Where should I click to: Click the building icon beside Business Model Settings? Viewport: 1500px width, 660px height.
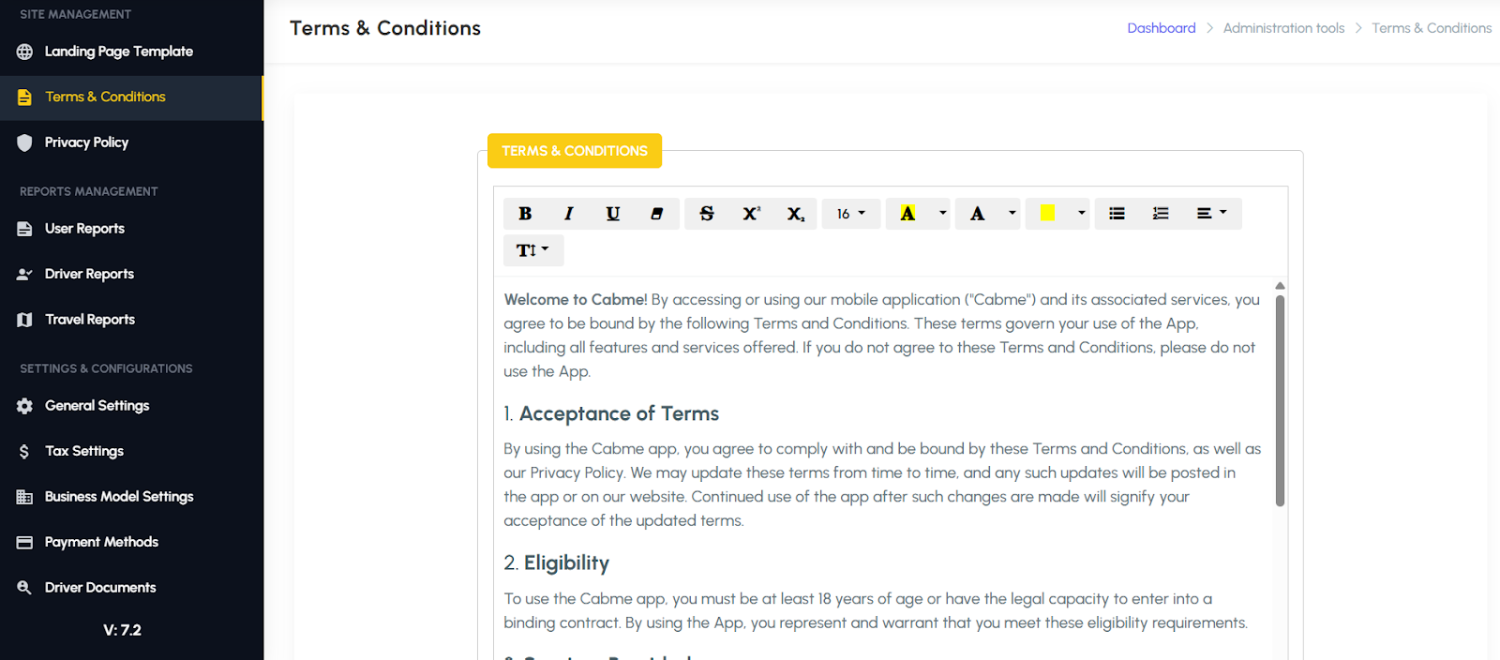coord(25,497)
